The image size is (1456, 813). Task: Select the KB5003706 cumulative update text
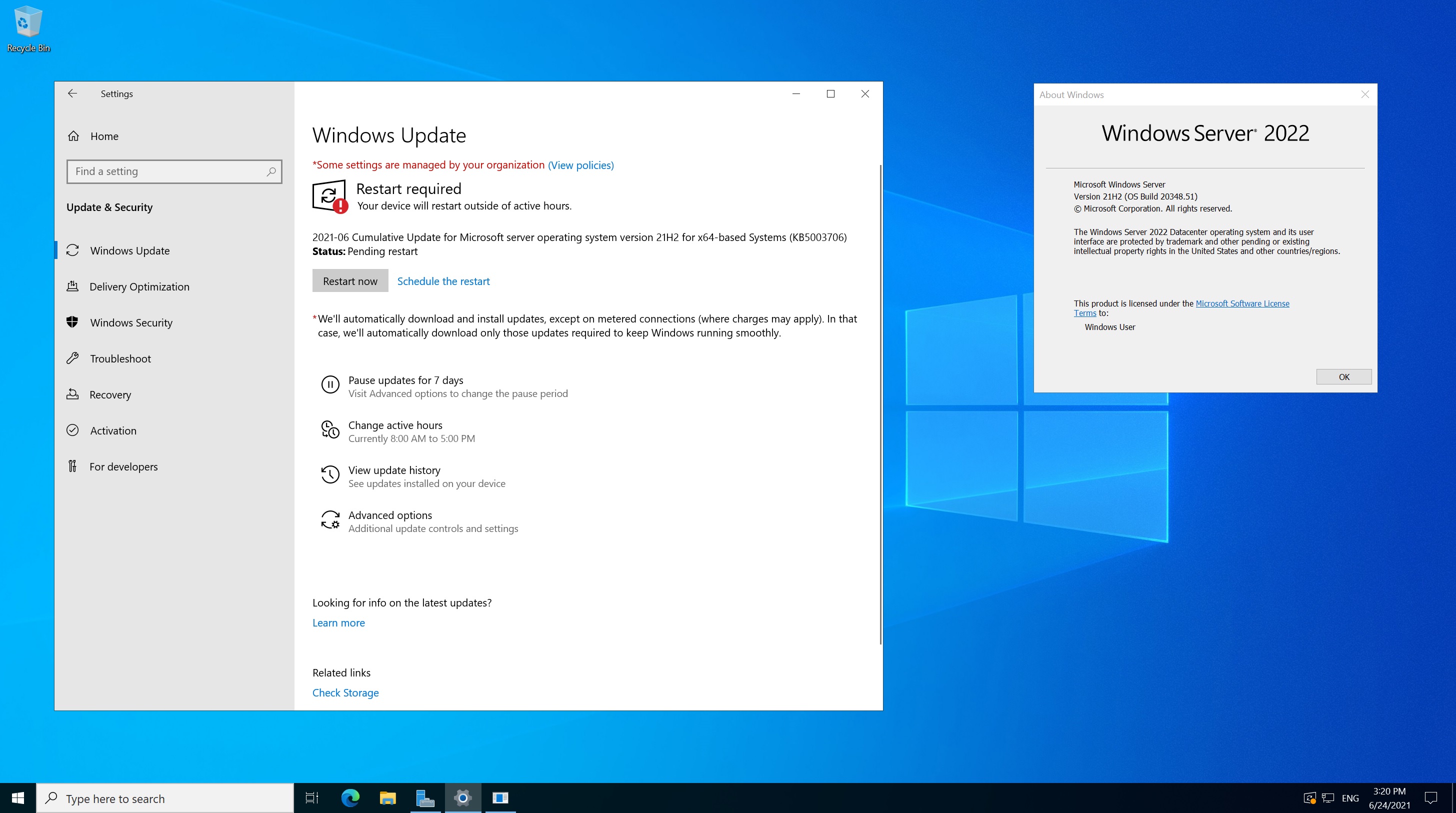[579, 237]
